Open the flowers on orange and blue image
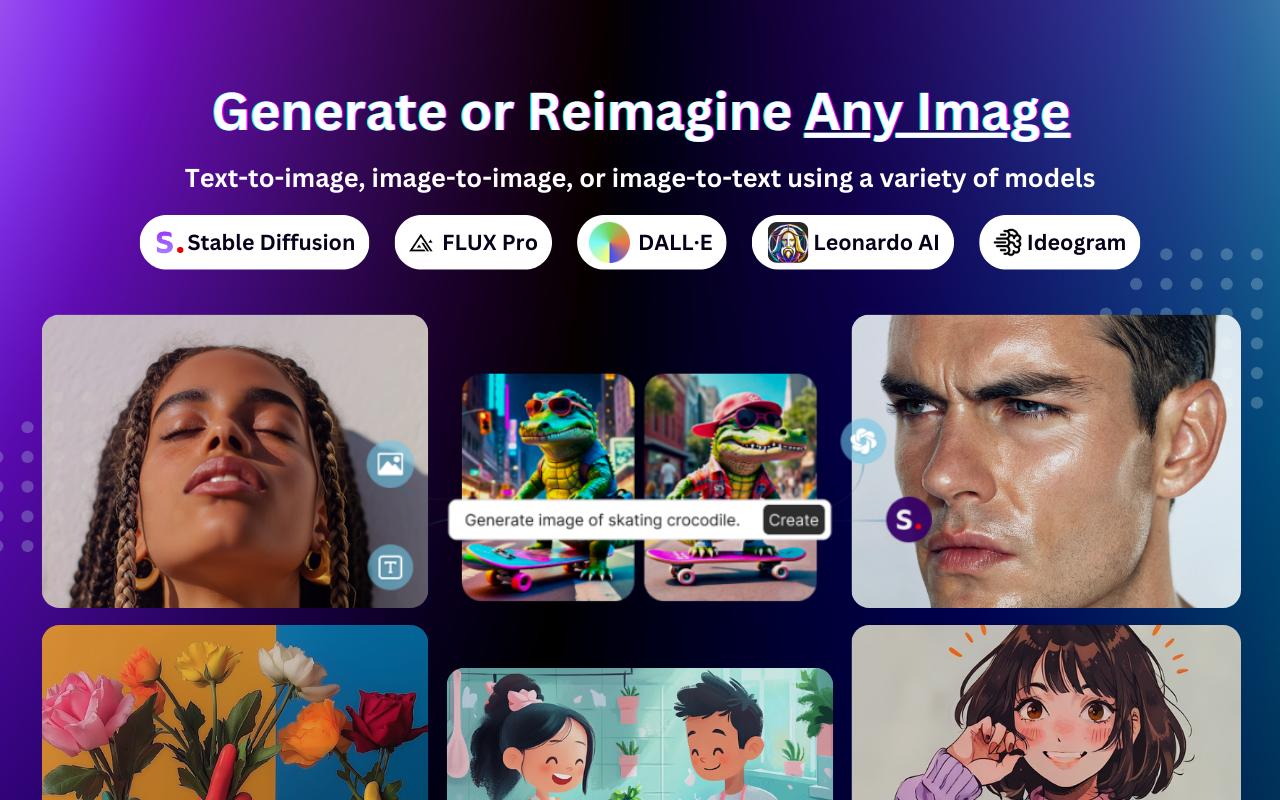The image size is (1280, 800). (235, 712)
